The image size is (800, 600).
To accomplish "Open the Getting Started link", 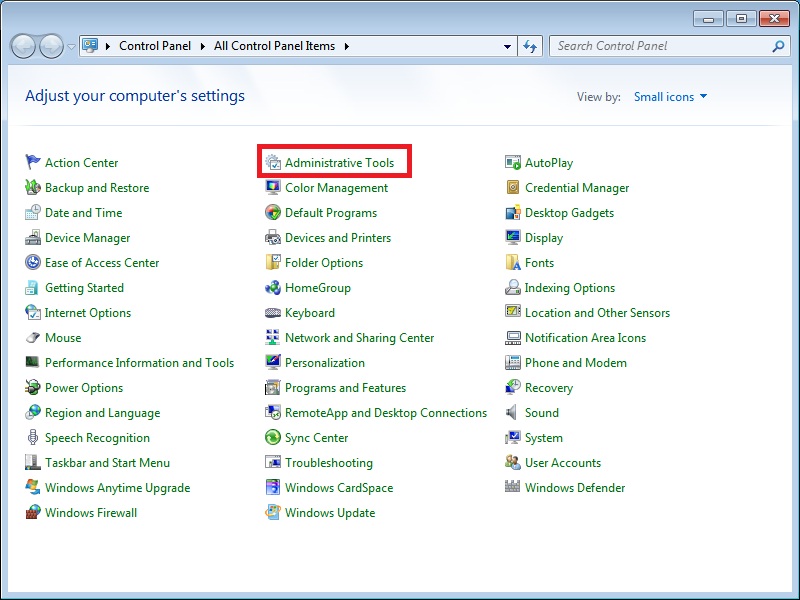I will 85,288.
